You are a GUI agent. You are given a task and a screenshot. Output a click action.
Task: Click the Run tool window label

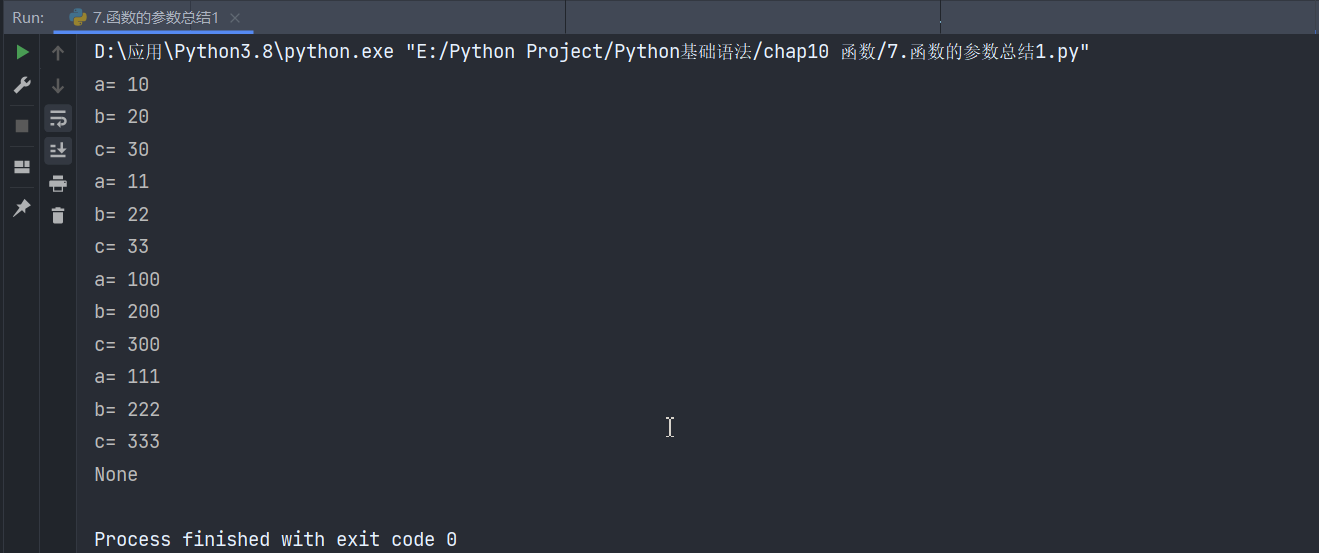(x=28, y=18)
